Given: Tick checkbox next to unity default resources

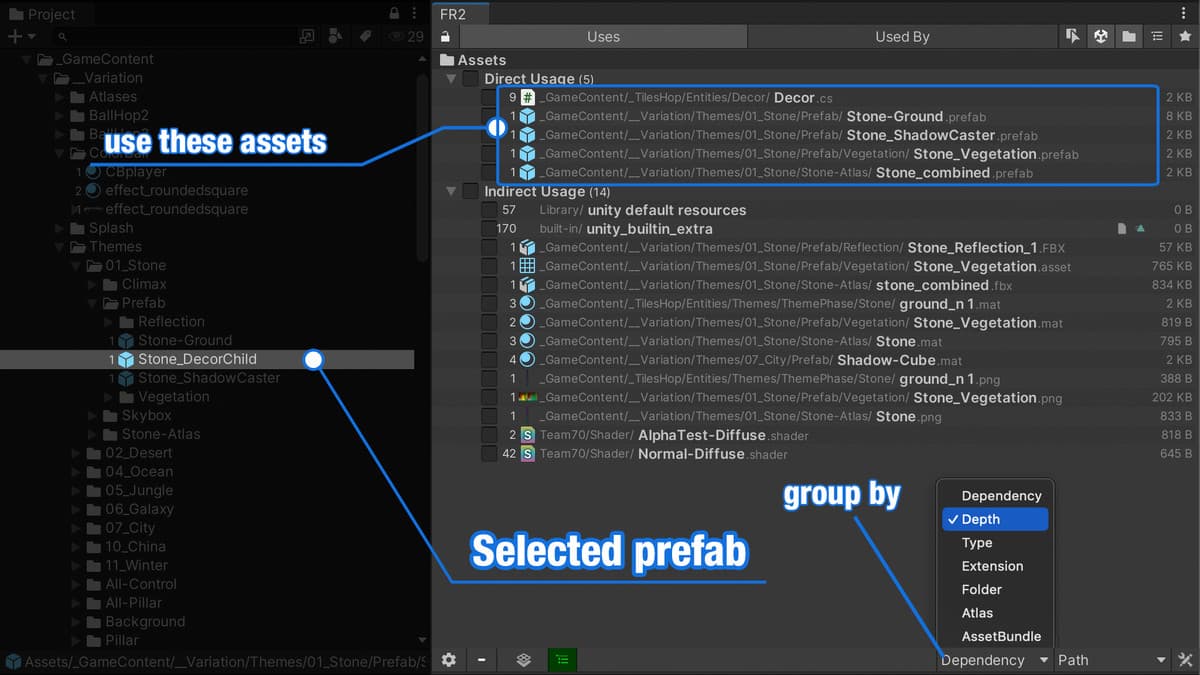Looking at the screenshot, I should pos(489,210).
